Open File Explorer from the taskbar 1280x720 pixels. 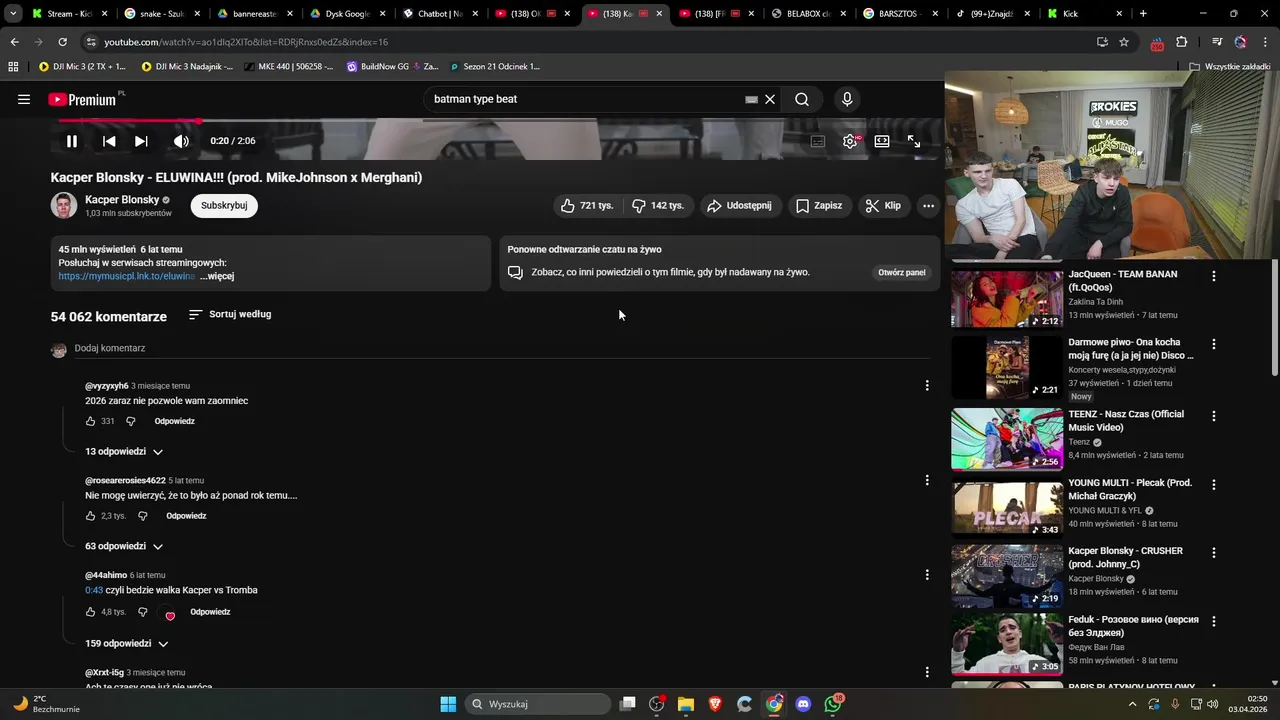pyautogui.click(x=686, y=704)
